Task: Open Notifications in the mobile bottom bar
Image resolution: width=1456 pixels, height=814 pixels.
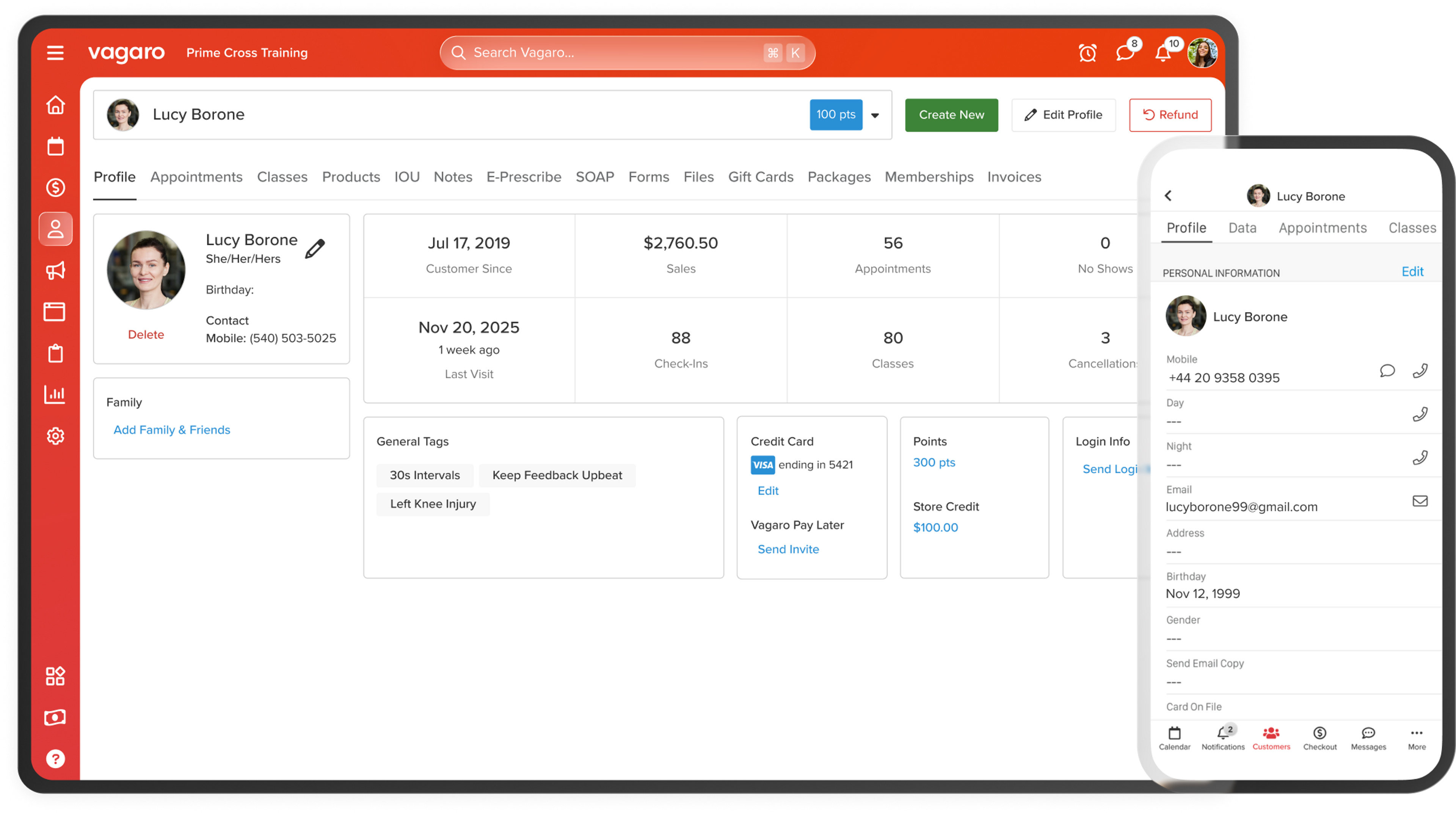Action: tap(1223, 738)
